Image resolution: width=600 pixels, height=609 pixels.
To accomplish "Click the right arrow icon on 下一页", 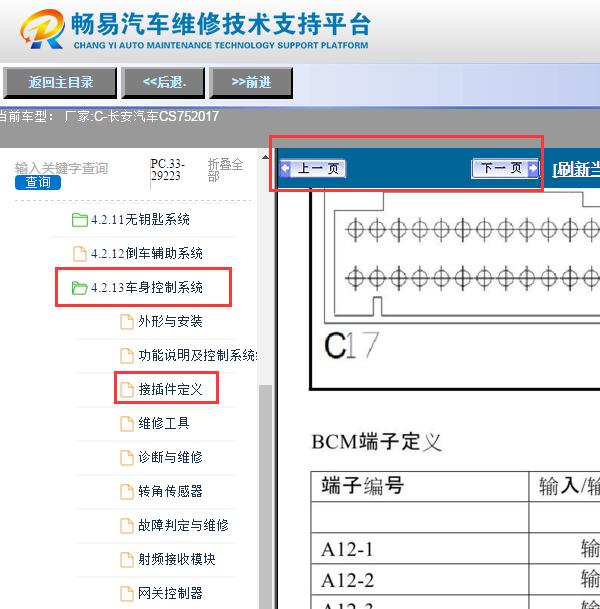I will pos(533,168).
